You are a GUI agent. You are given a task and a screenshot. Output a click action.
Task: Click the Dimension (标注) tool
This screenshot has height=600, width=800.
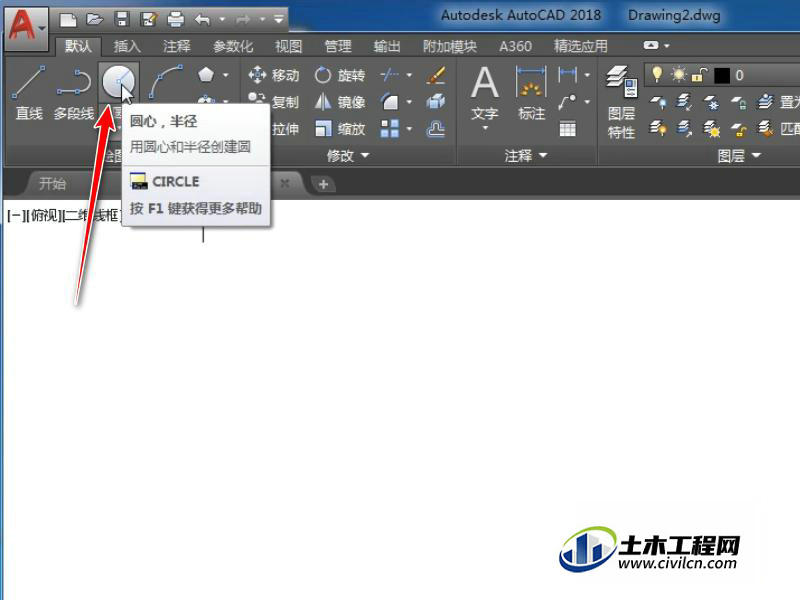tap(531, 92)
